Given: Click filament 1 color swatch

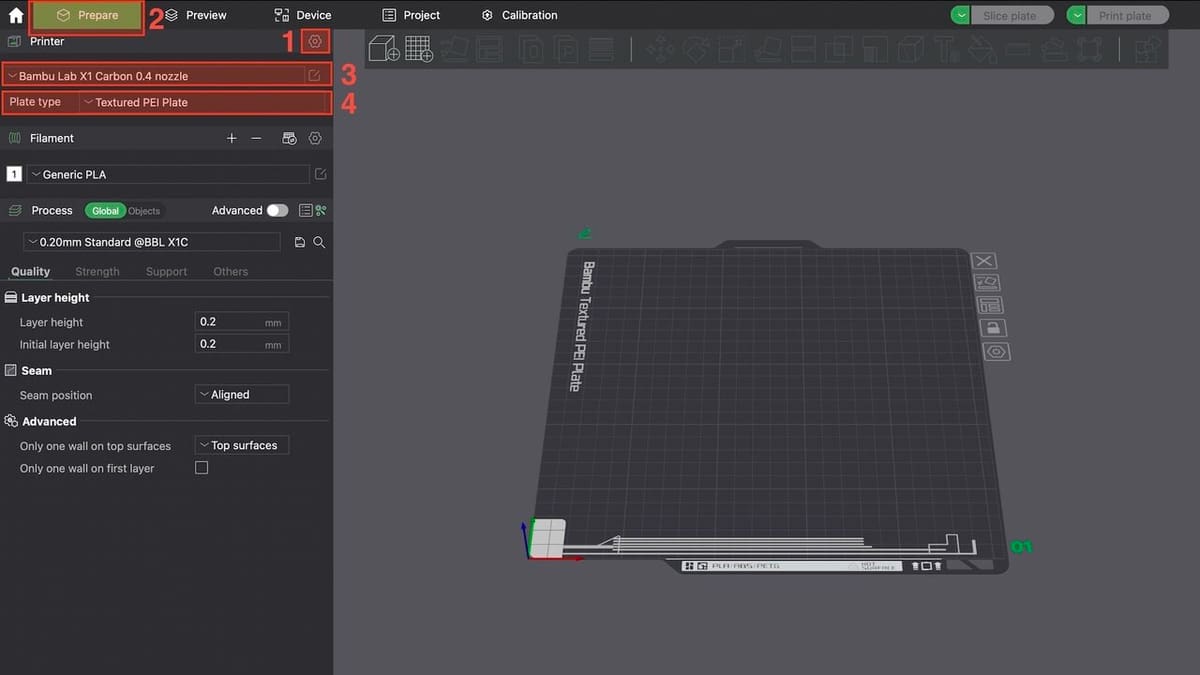Looking at the screenshot, I should coord(14,174).
